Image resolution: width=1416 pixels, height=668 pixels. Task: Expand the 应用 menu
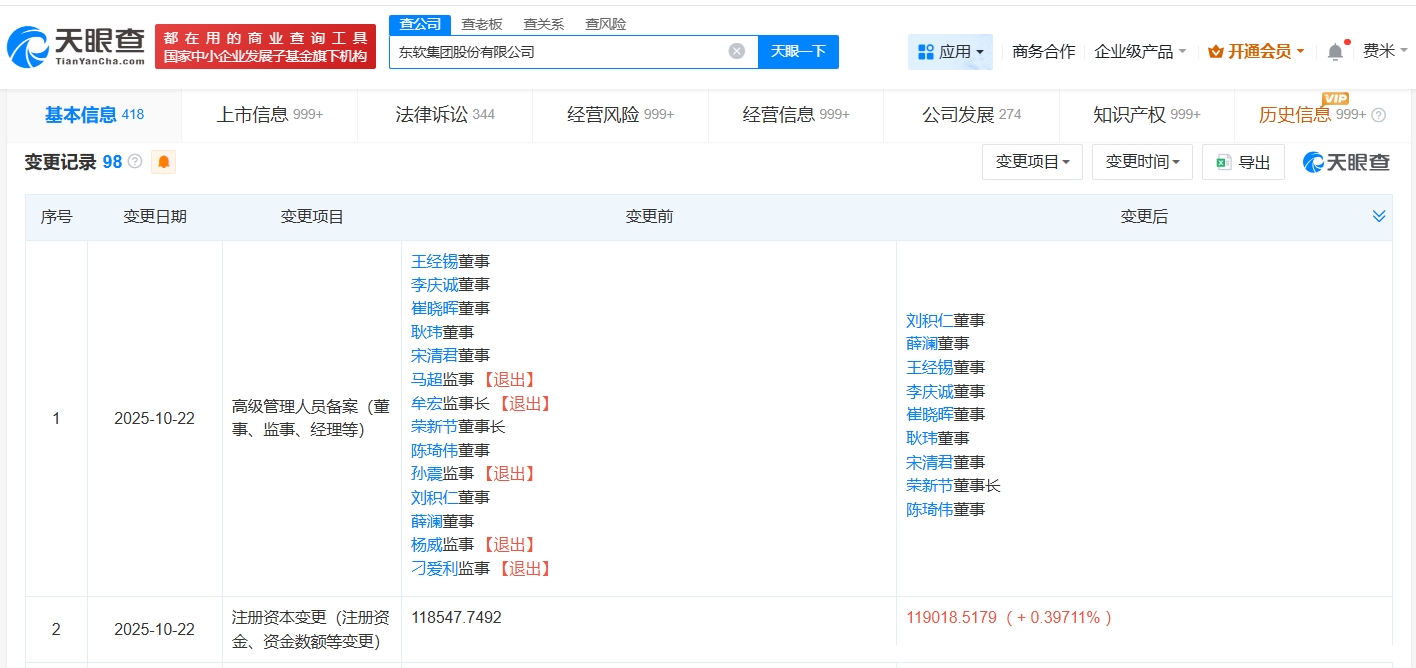click(x=950, y=52)
